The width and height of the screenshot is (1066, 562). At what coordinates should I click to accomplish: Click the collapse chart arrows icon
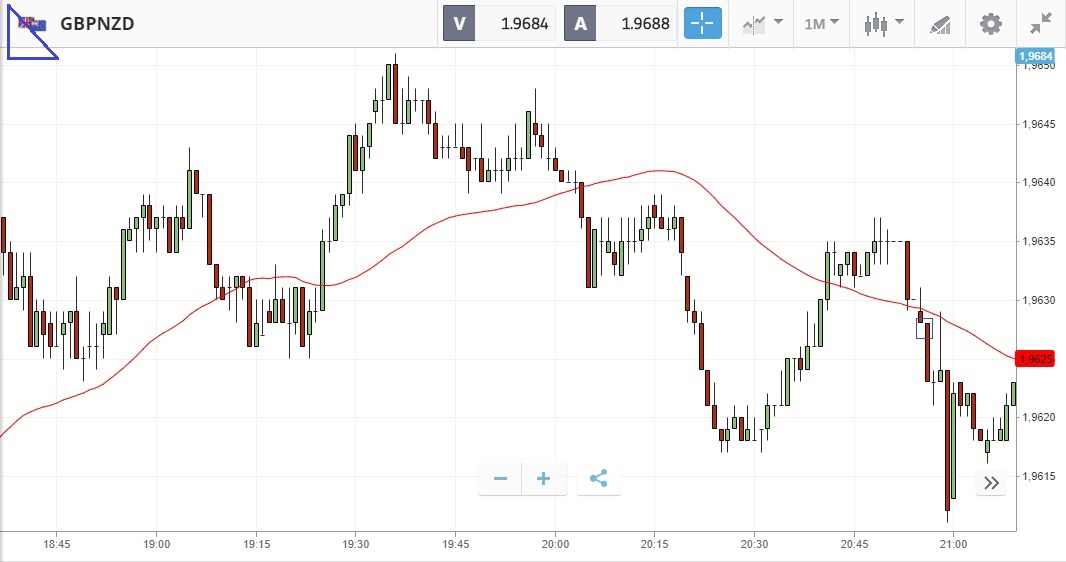[x=1041, y=23]
